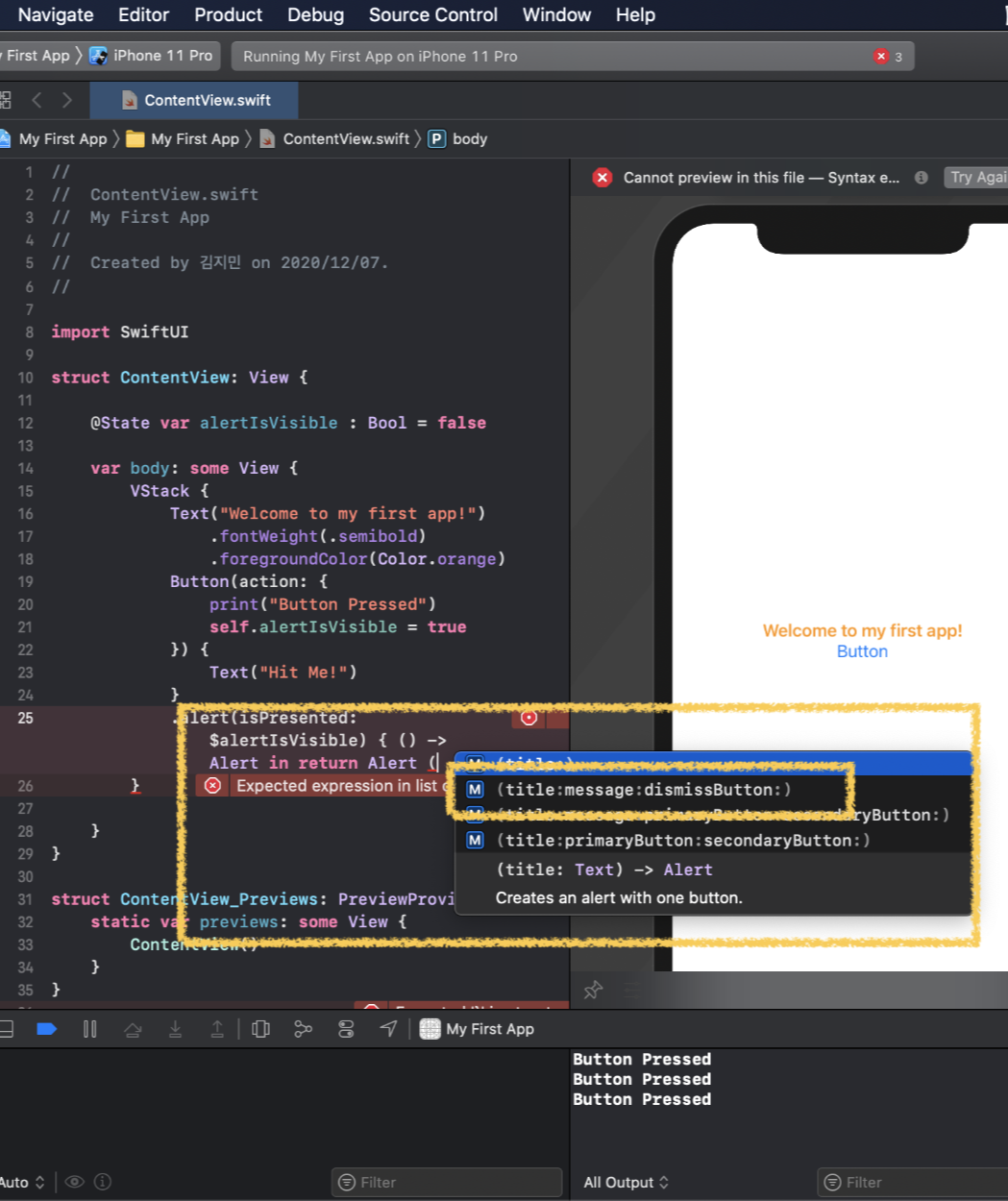The image size is (1008, 1201).
Task: Open the related items grid icon
Action: pos(6,100)
